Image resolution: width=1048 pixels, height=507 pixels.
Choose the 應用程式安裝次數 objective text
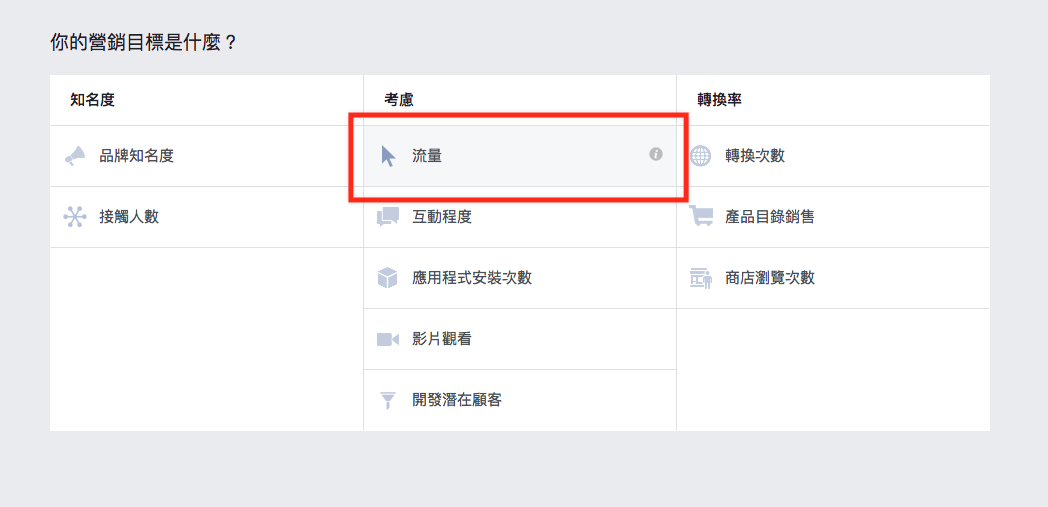(x=472, y=278)
